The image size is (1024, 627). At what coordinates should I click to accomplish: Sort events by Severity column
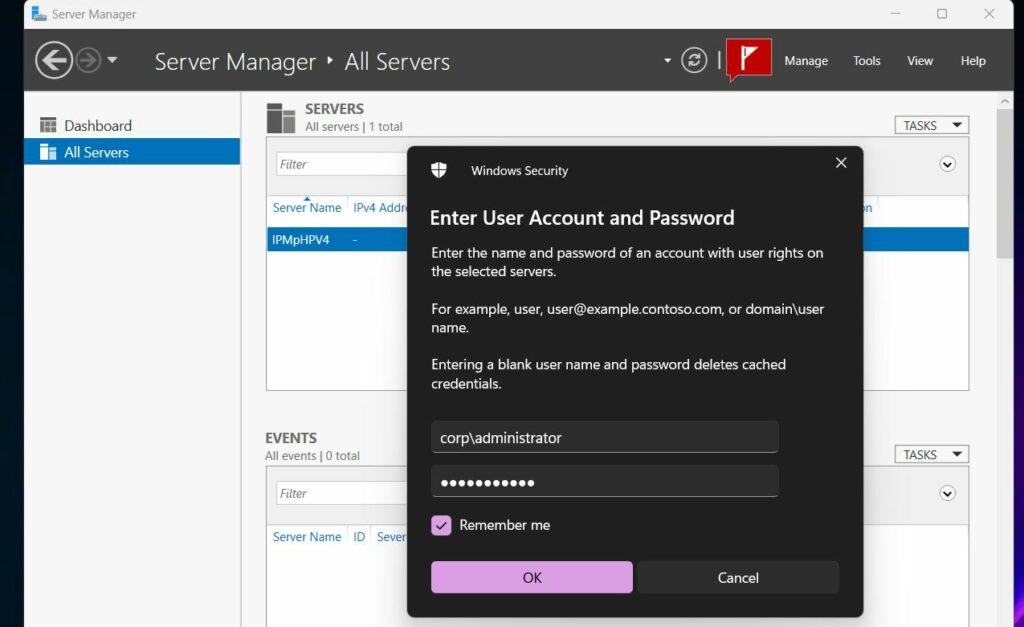(x=391, y=537)
